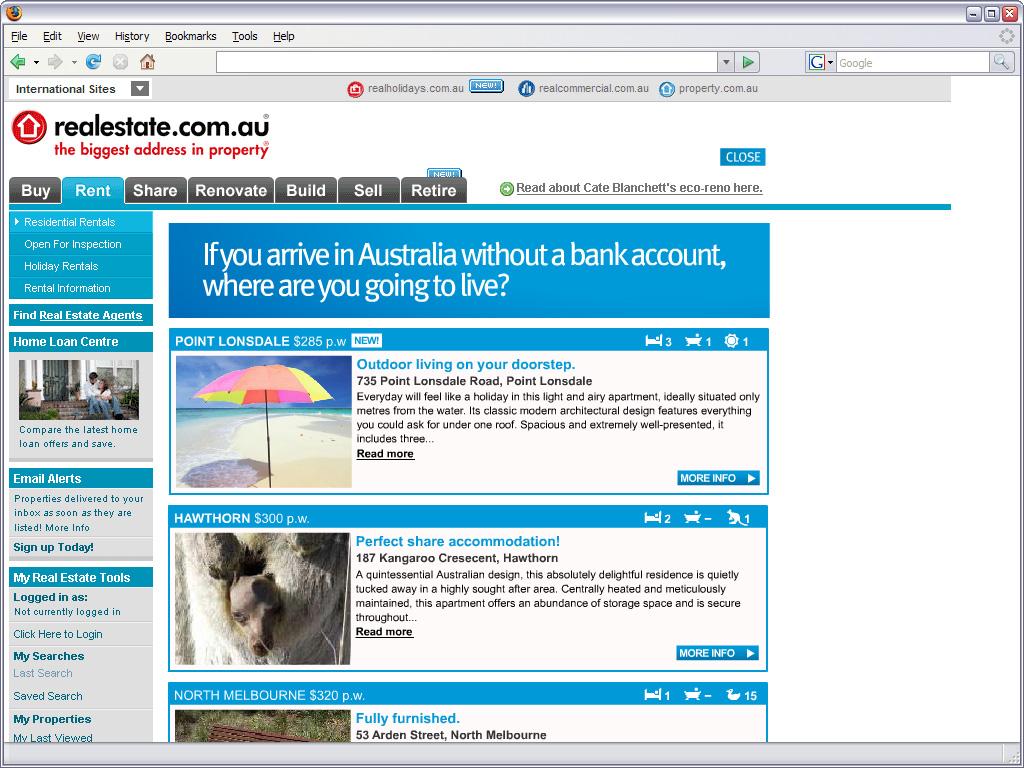Open the Retire tab

434,191
